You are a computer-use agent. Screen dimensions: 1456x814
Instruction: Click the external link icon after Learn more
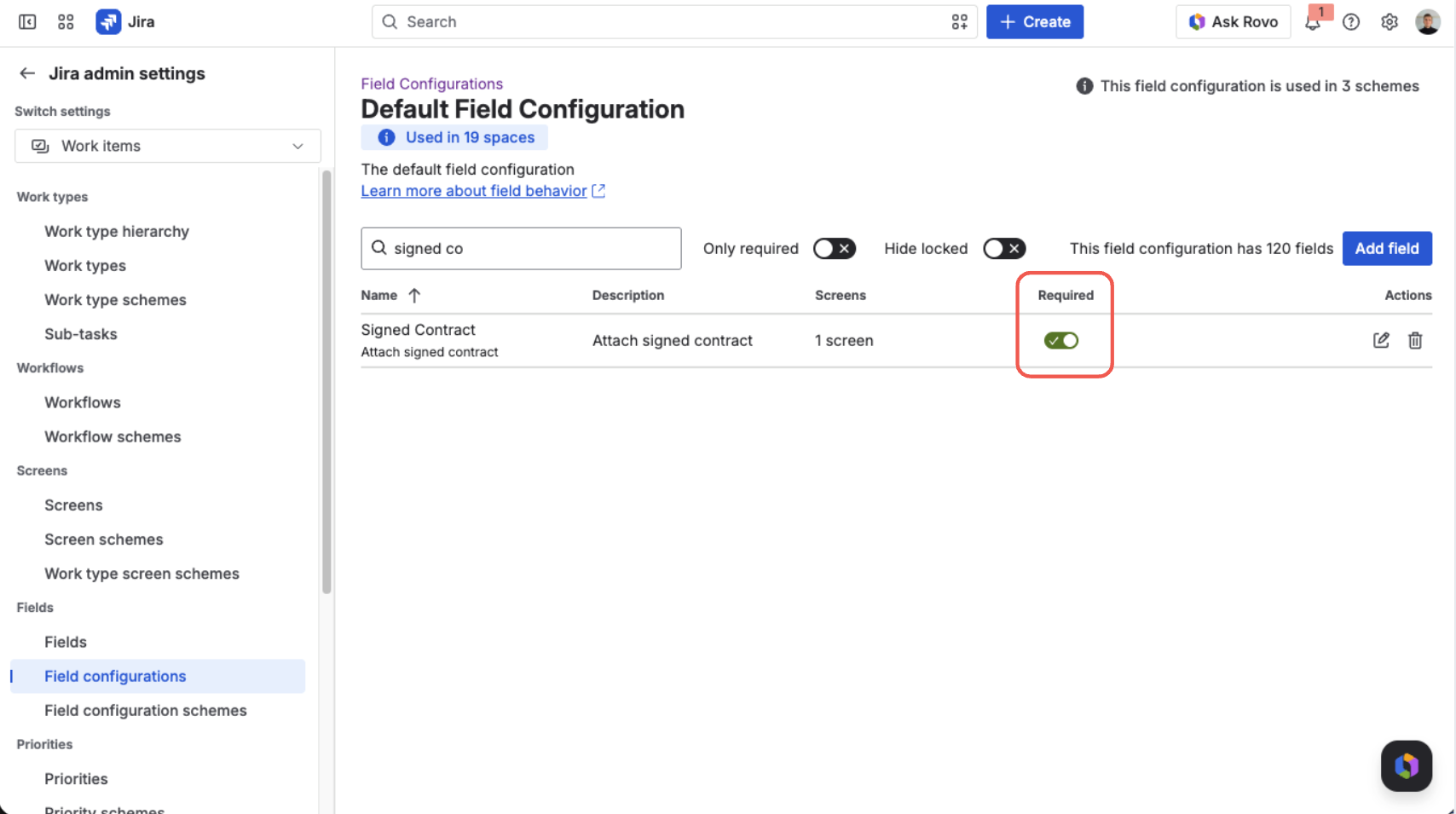click(x=598, y=191)
